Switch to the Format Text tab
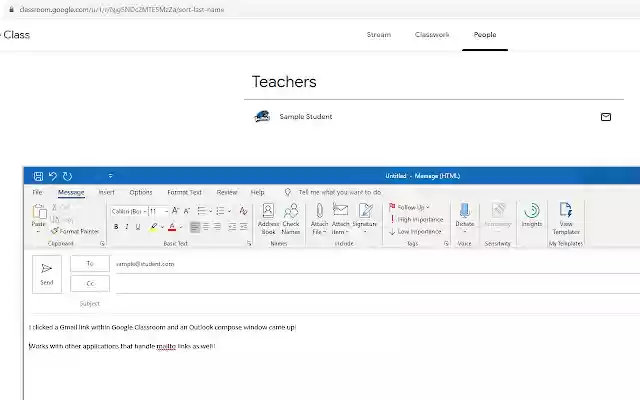 click(184, 192)
